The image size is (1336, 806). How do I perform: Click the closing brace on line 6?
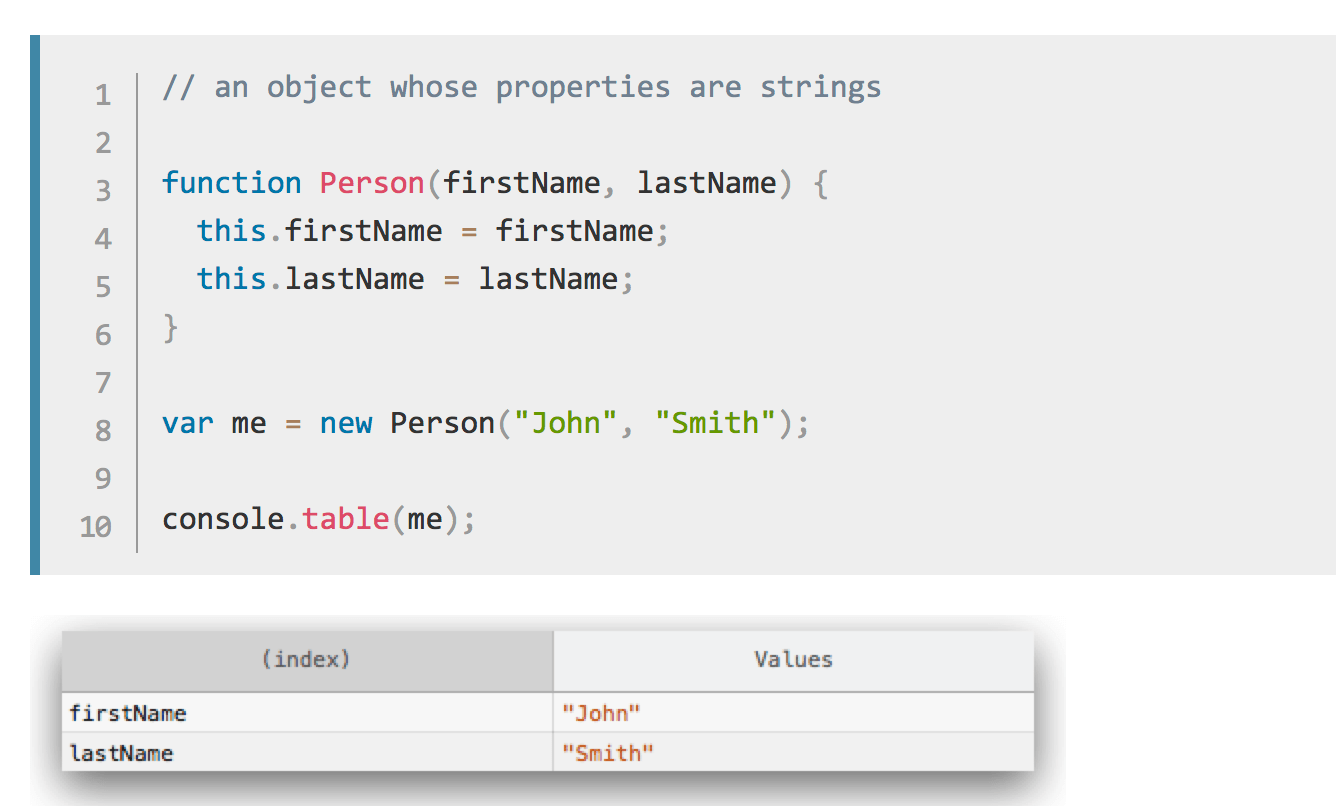coord(169,327)
